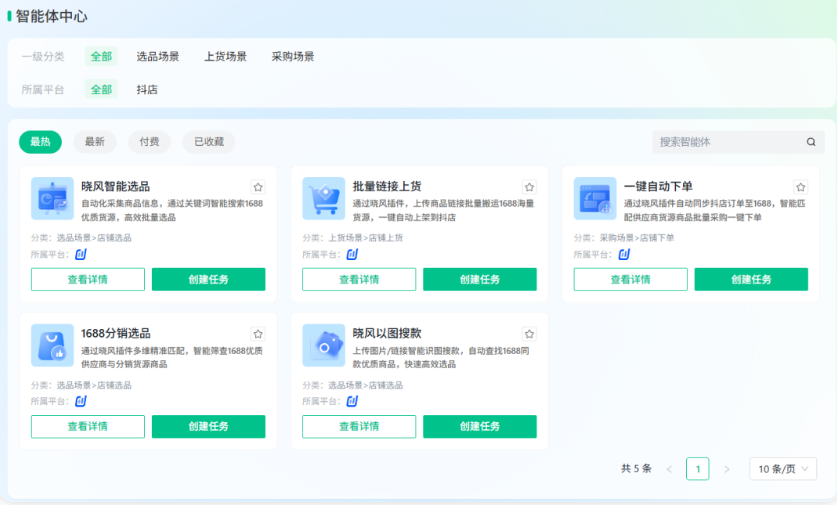Click the 晓风智能选品 agent icon
The width and height of the screenshot is (837, 505).
pyautogui.click(x=52, y=198)
